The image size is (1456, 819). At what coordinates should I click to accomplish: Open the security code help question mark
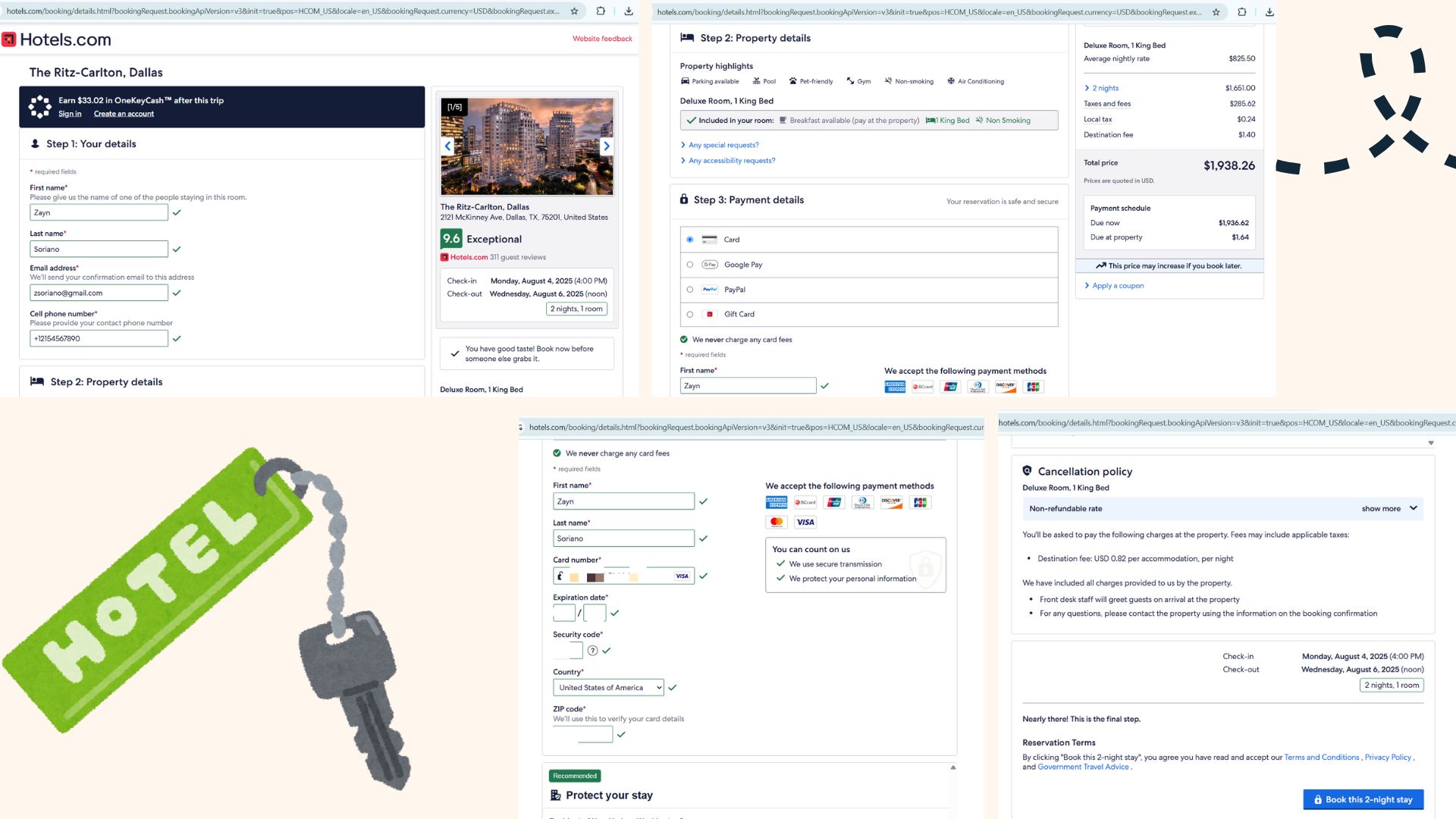tap(593, 651)
